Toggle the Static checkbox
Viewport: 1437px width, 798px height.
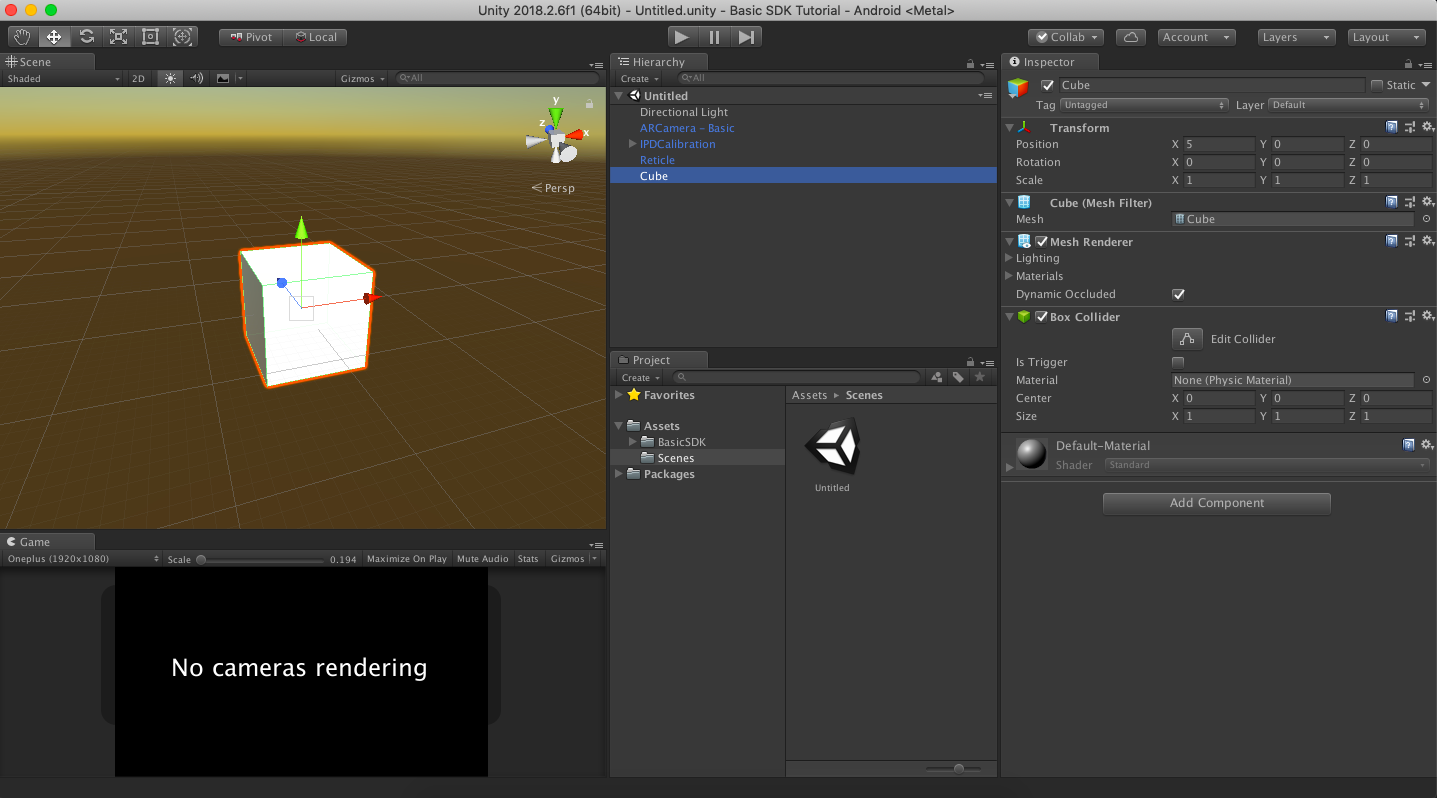1377,85
